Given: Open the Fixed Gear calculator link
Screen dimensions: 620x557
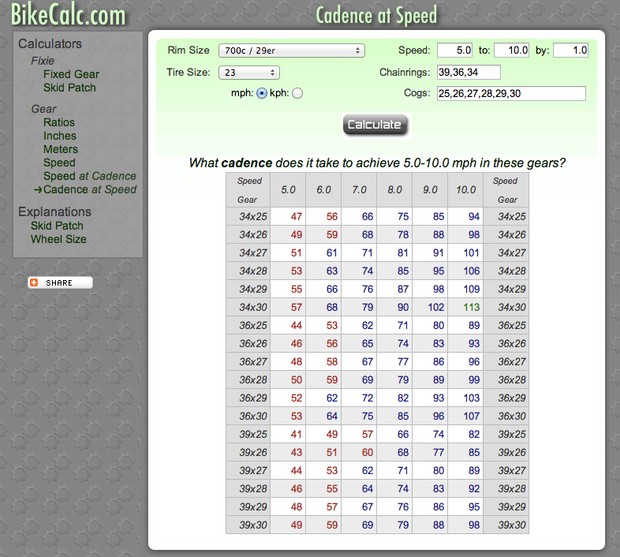Looking at the screenshot, I should pyautogui.click(x=71, y=74).
